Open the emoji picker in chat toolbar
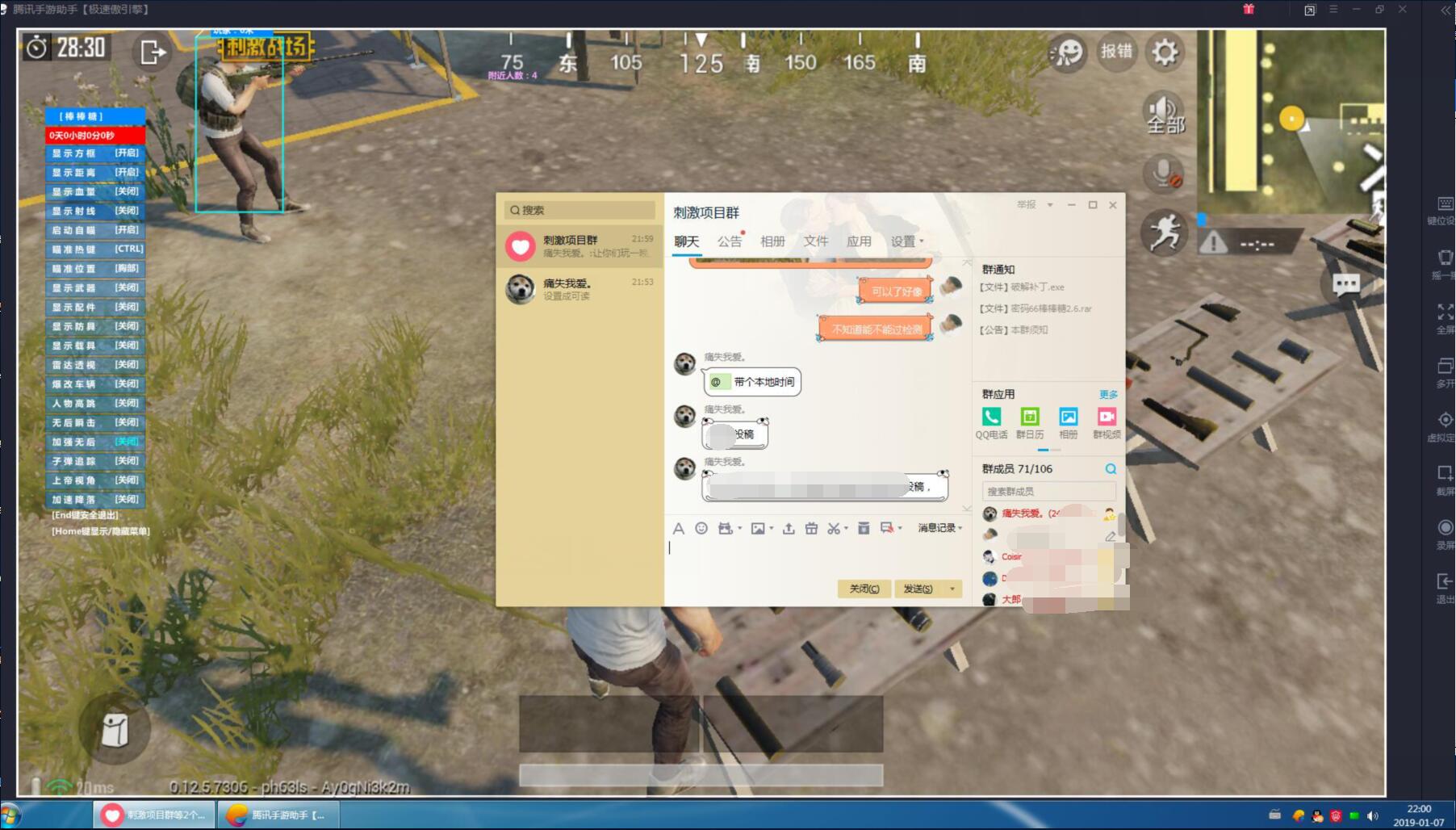 tap(701, 528)
